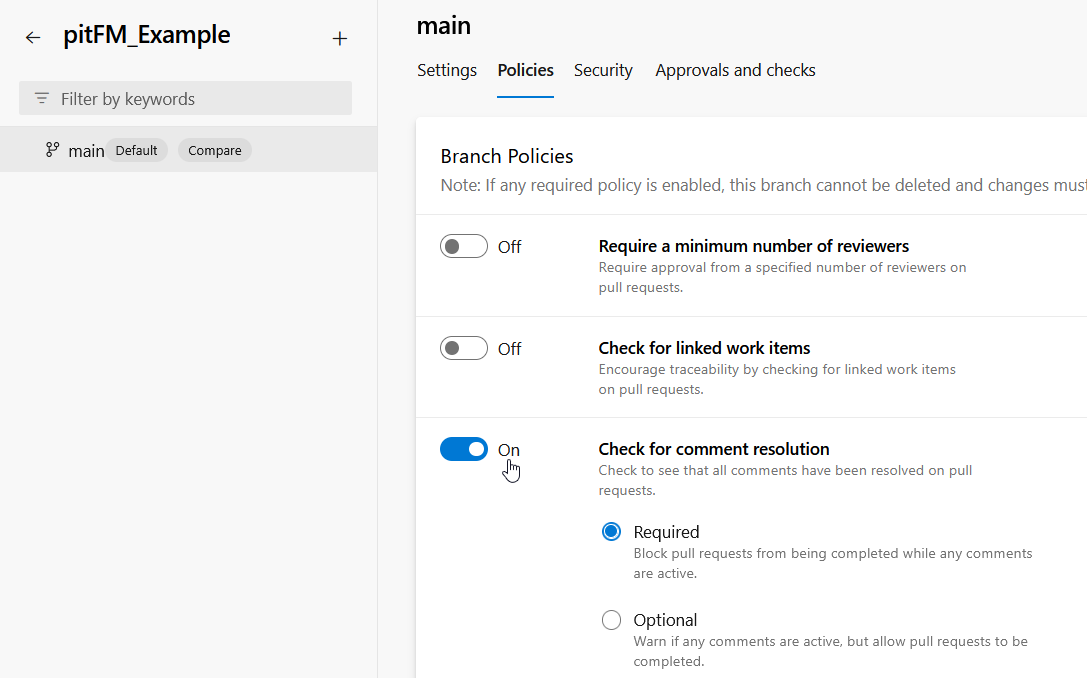1087x678 pixels.
Task: Disable Check for comment resolution
Action: pyautogui.click(x=463, y=449)
